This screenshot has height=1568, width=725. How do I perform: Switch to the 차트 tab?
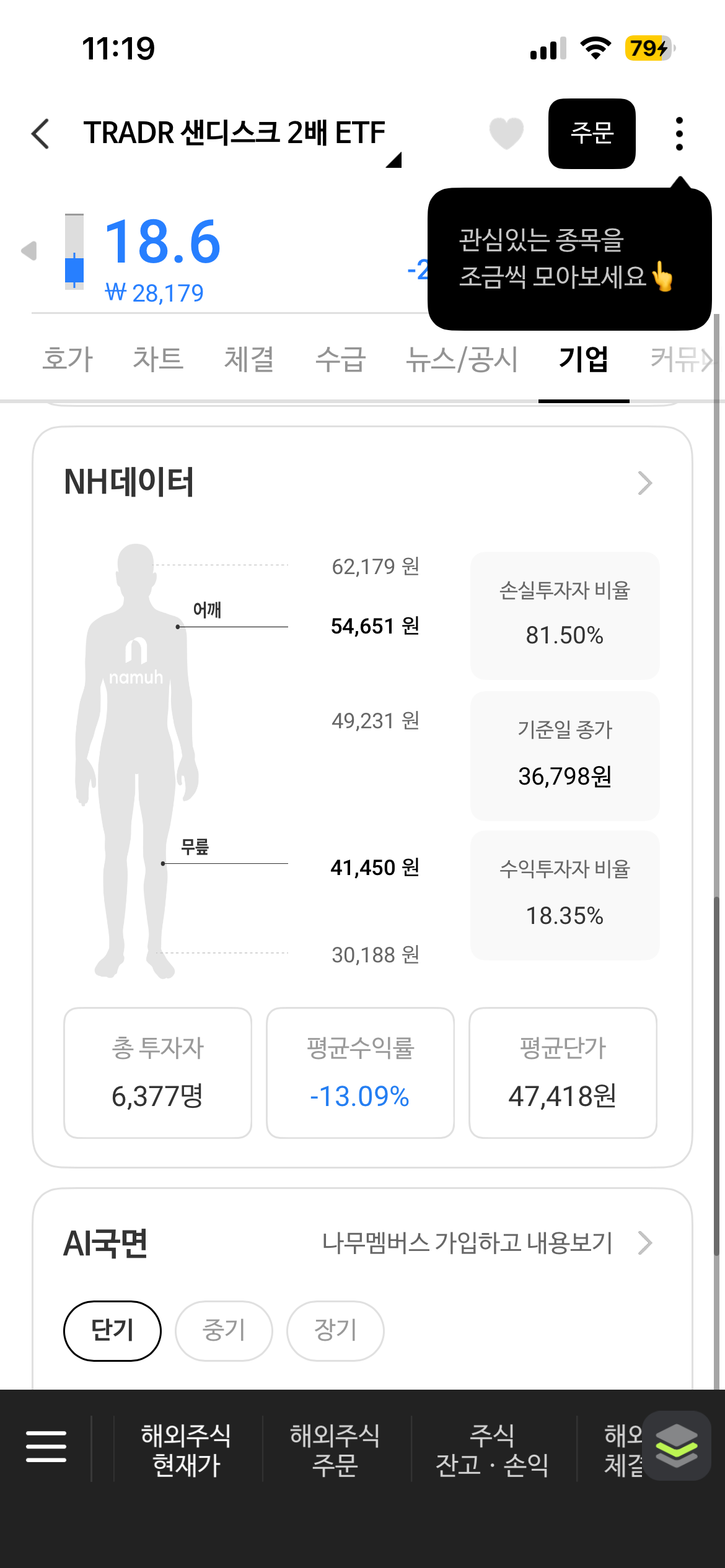tap(158, 359)
